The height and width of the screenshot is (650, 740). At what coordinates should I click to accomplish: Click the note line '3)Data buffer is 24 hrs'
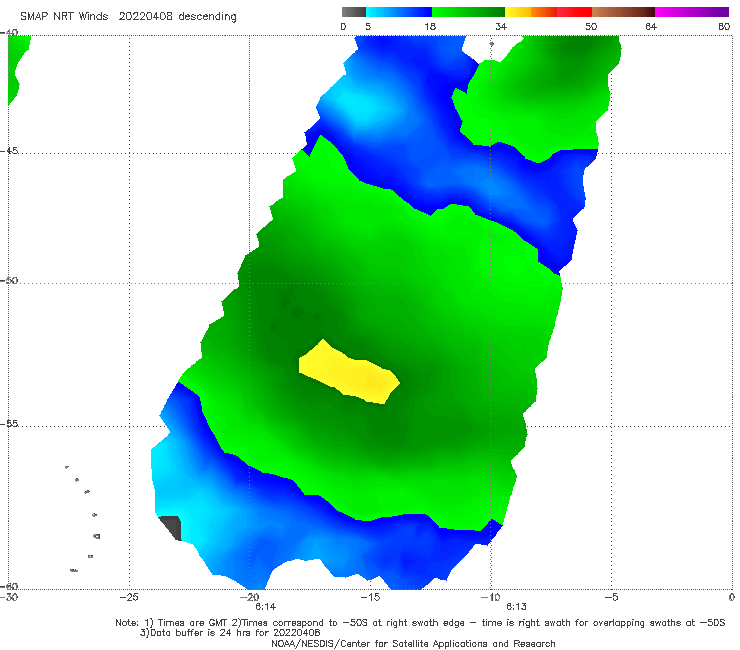point(230,633)
